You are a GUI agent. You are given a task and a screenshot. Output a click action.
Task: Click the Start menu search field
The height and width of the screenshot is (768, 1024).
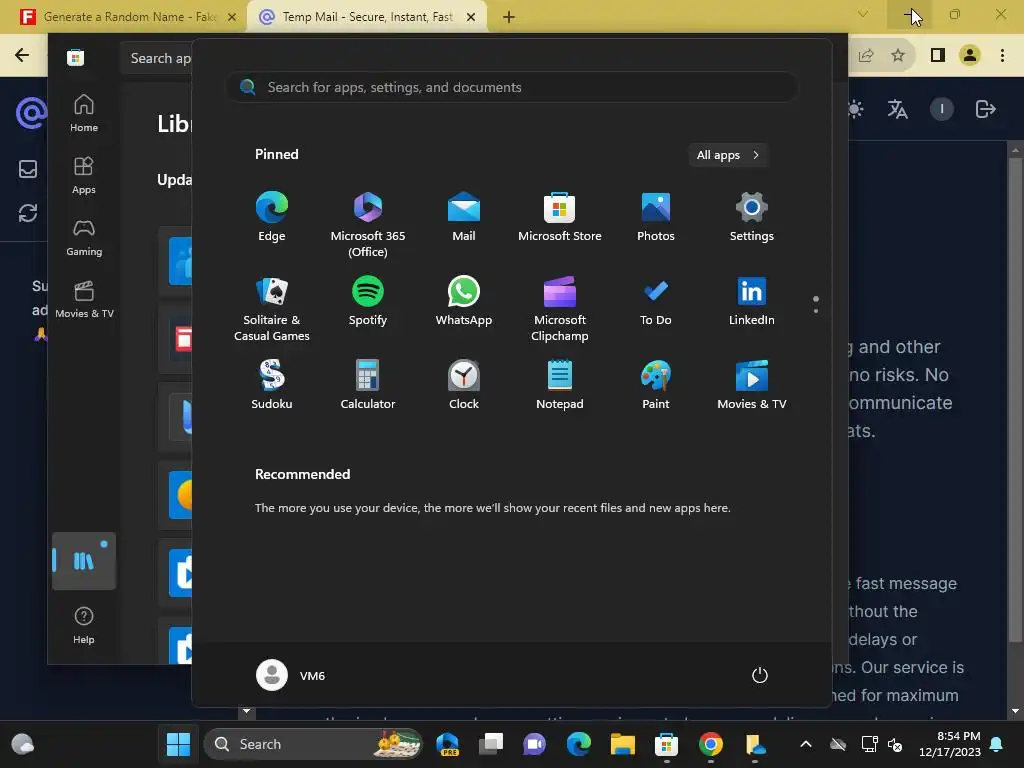[512, 88]
